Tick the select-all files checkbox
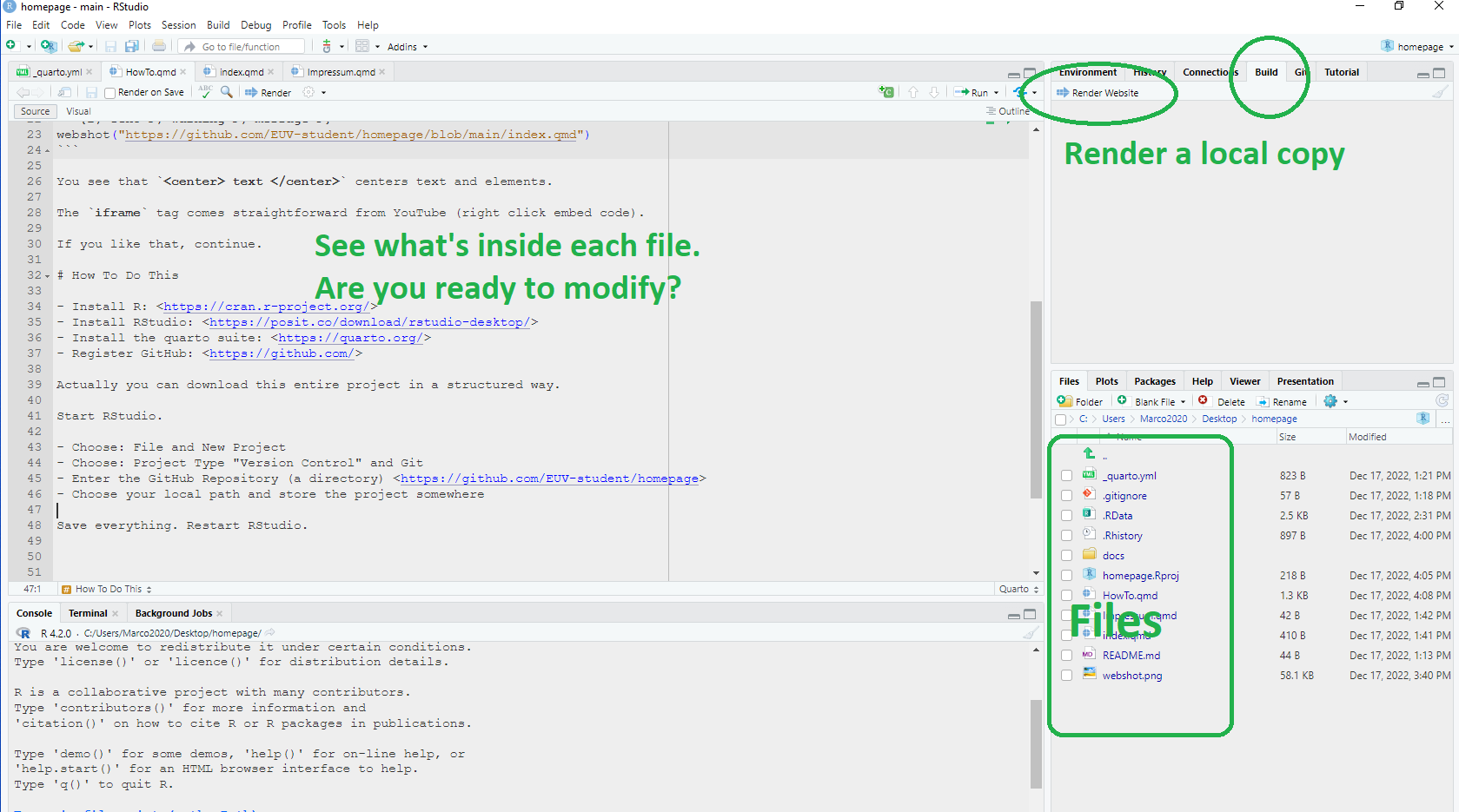Viewport: 1459px width, 812px height. point(1060,419)
